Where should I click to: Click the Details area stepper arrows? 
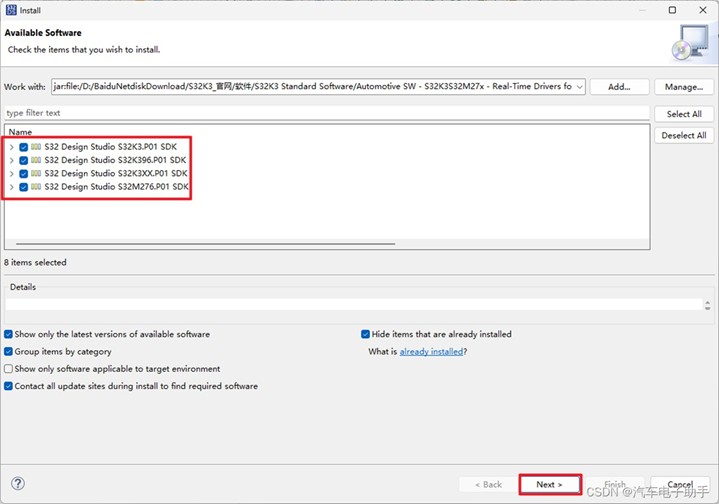click(x=708, y=305)
